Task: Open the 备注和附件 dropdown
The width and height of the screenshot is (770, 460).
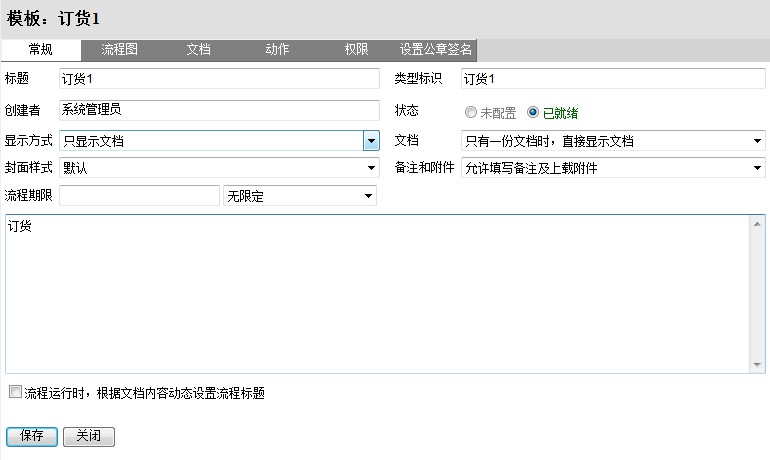Action: point(757,168)
